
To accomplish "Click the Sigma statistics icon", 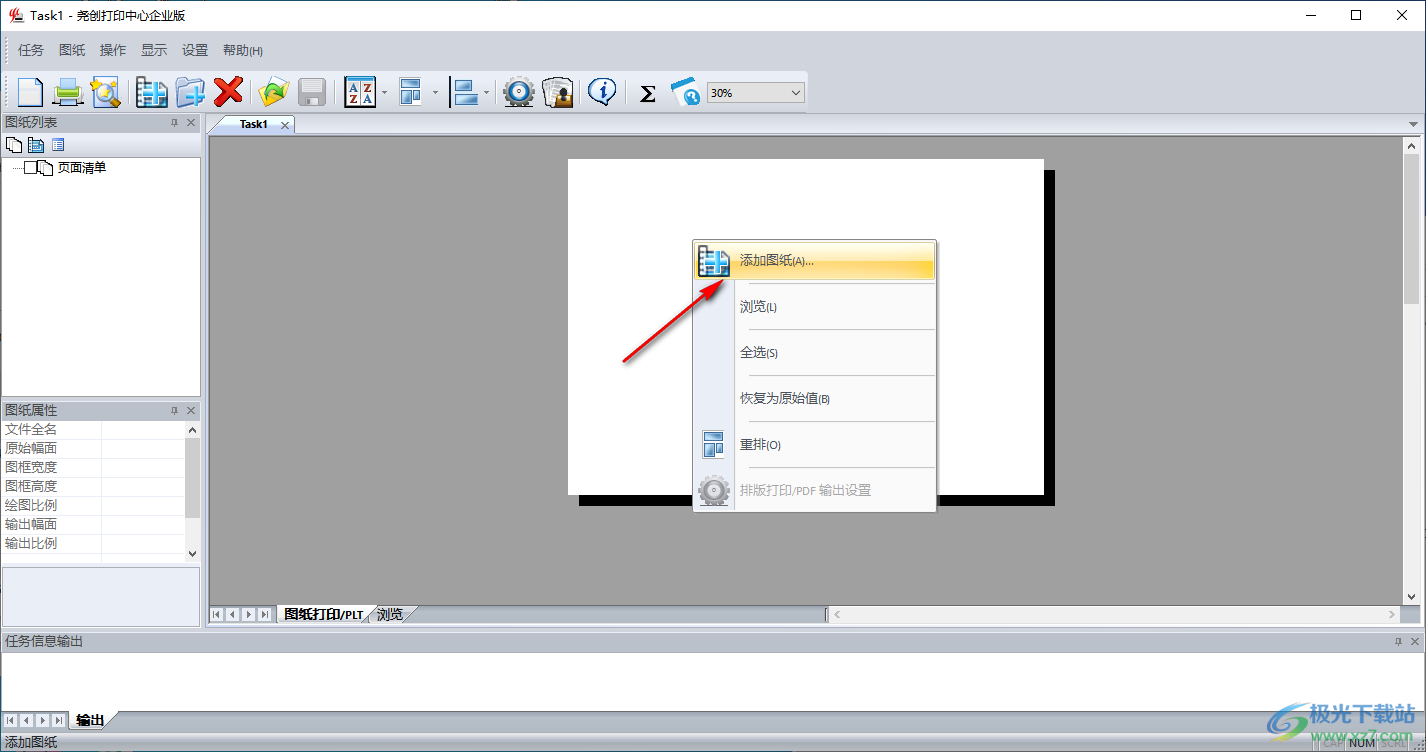I will tap(647, 93).
